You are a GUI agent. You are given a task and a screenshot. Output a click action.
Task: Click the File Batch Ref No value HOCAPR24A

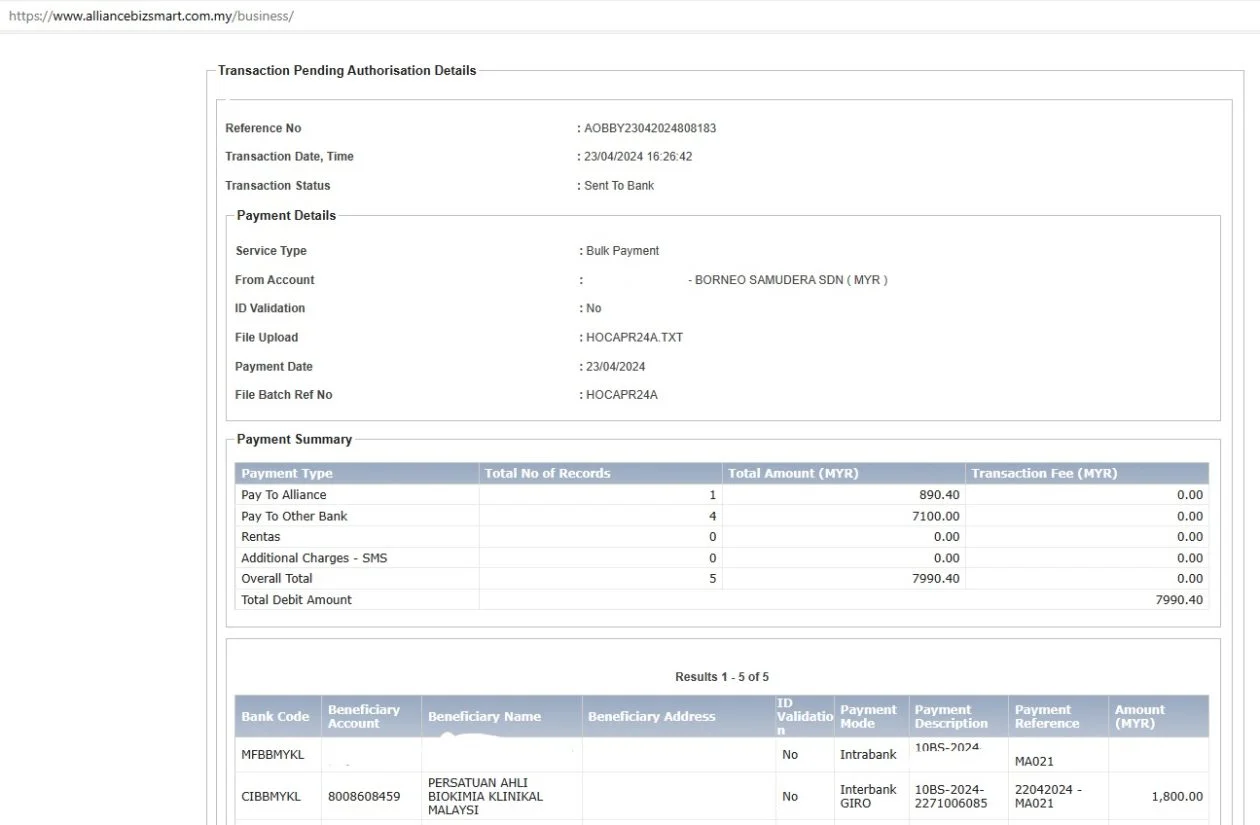coord(621,395)
